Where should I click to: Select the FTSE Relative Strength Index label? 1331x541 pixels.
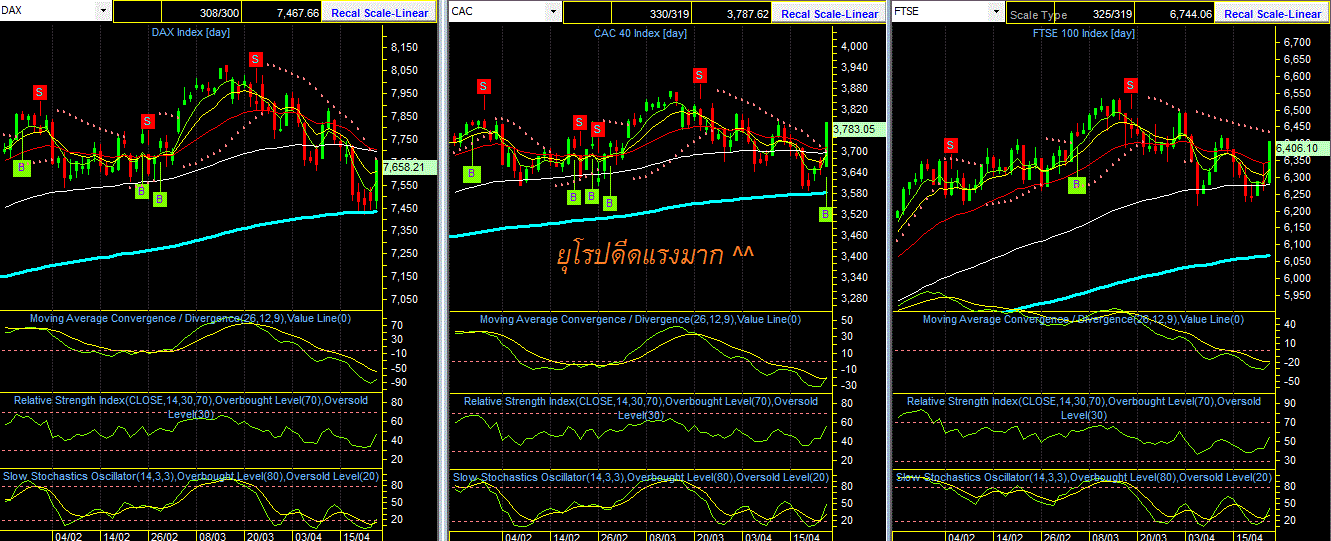(1084, 408)
